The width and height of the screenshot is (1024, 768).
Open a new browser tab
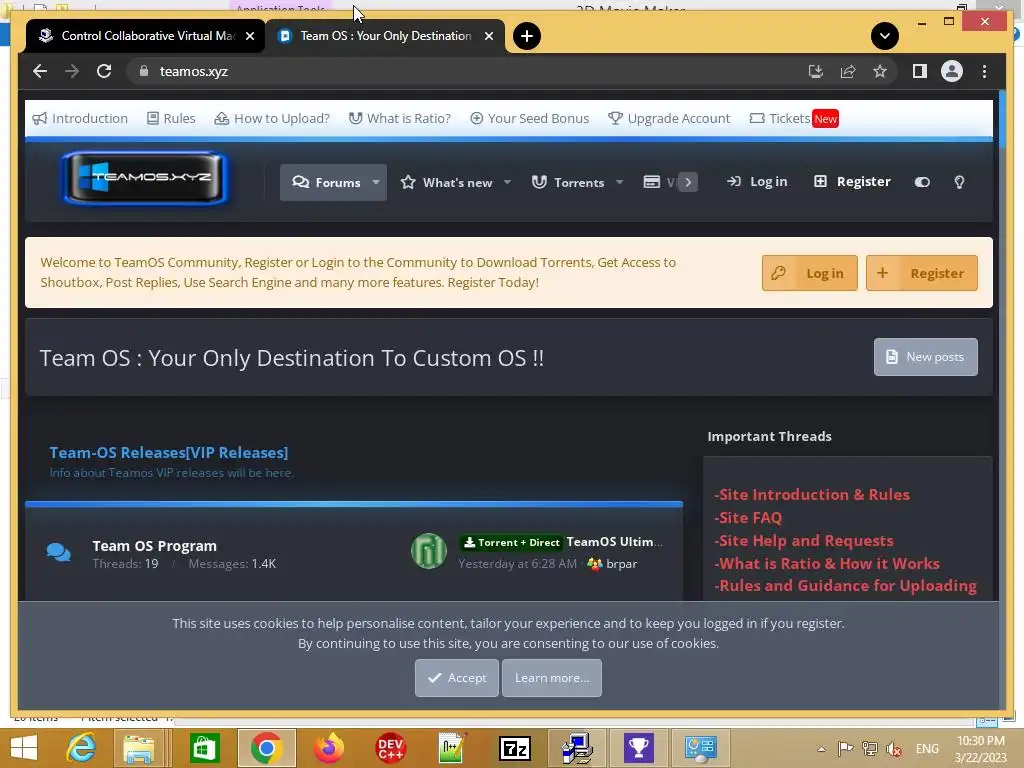[526, 36]
